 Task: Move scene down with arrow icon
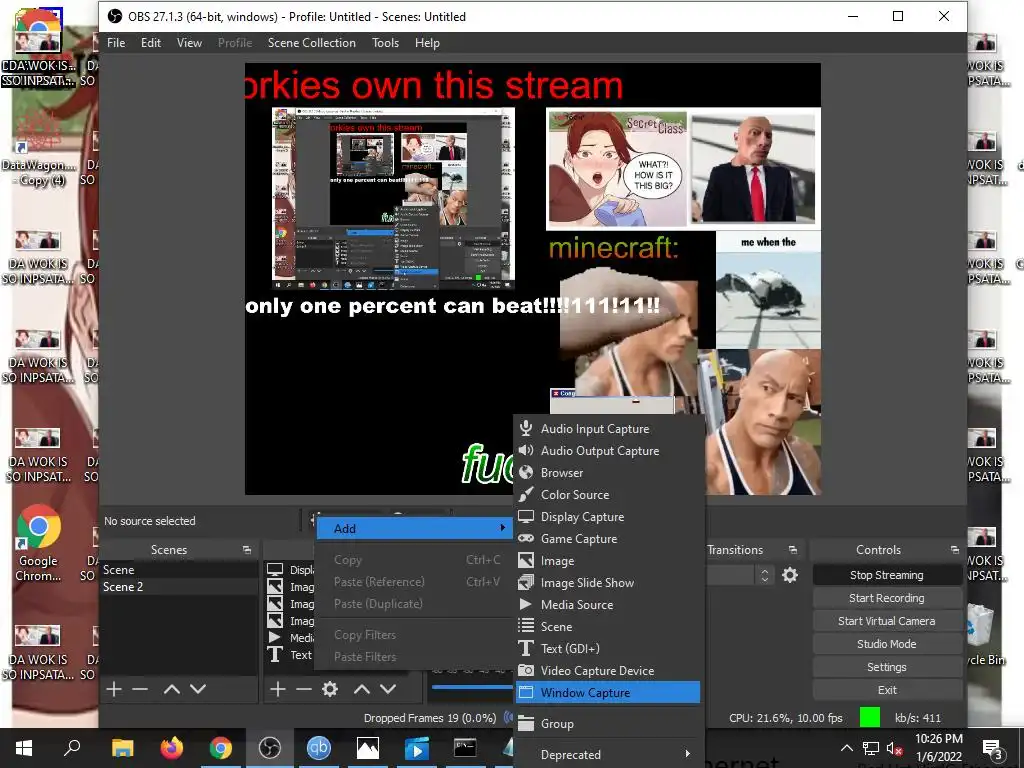tap(198, 689)
